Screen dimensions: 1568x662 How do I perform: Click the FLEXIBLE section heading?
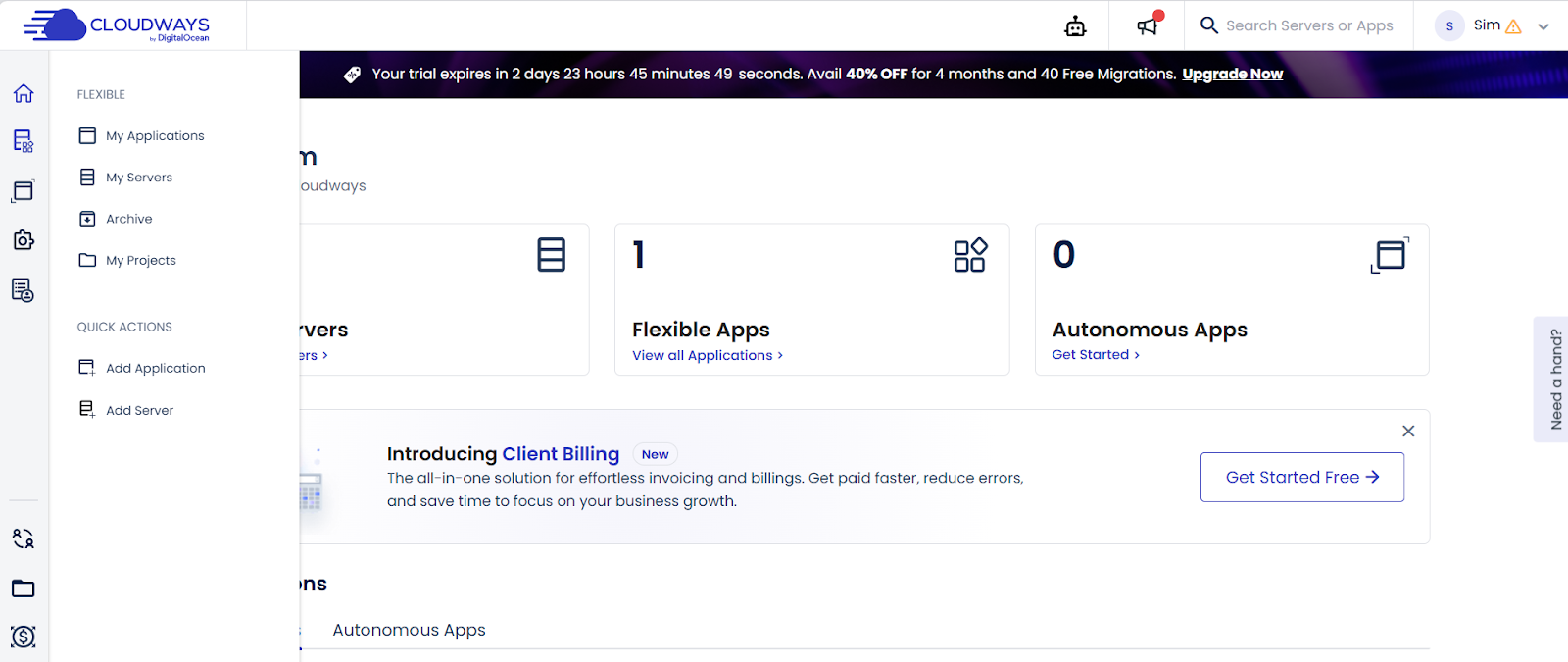101,95
